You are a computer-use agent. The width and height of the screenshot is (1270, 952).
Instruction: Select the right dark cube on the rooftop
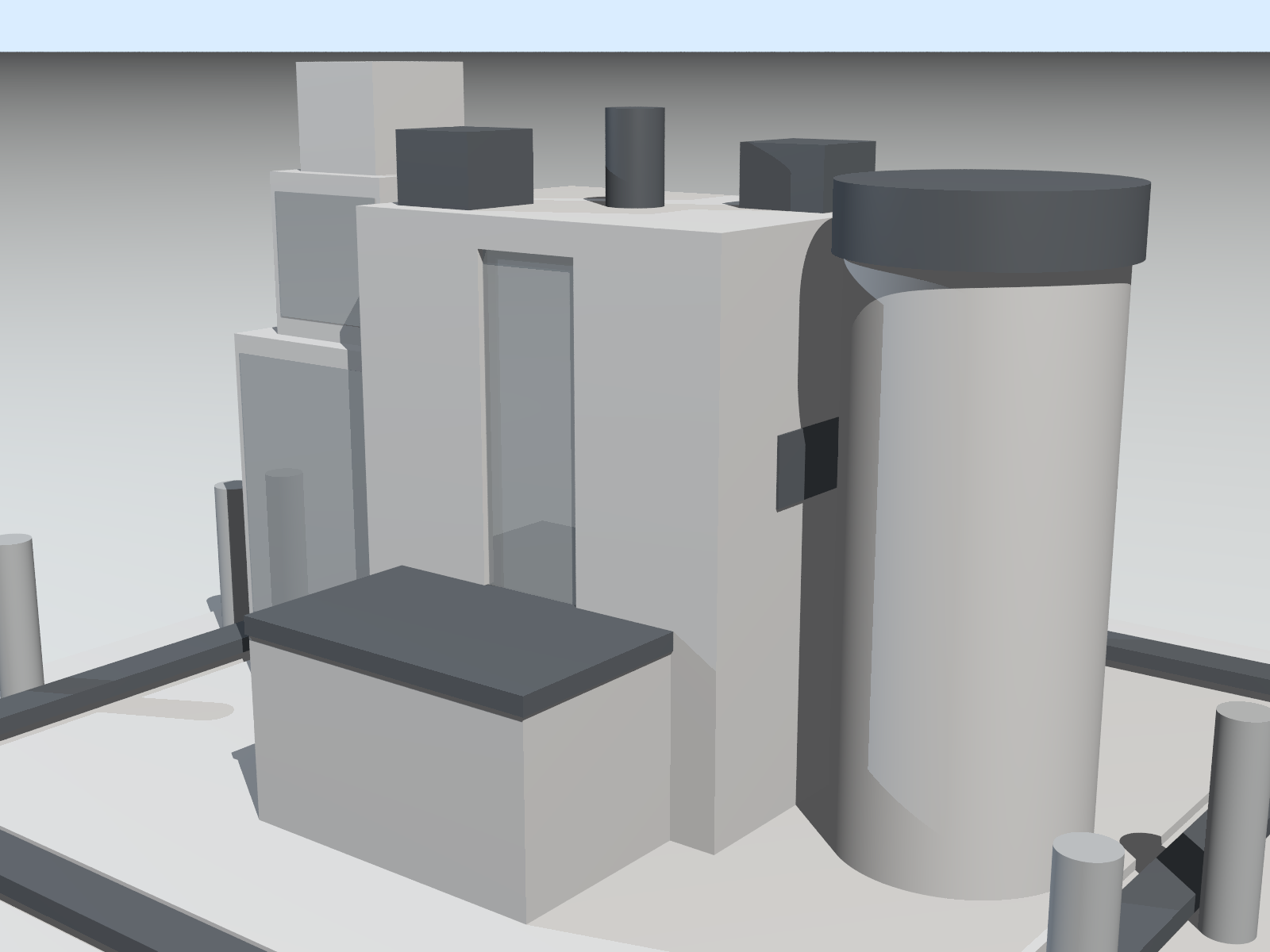786,176
